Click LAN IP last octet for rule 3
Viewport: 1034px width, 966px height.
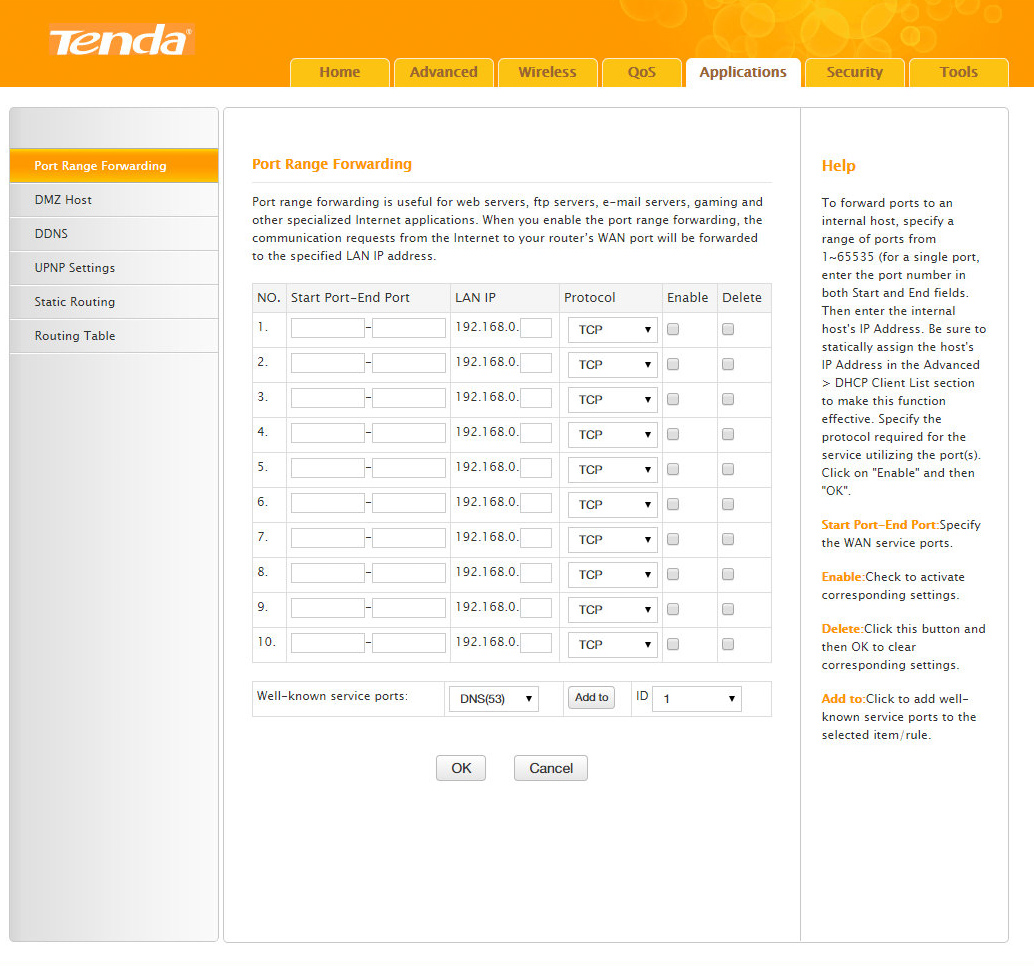click(x=536, y=398)
